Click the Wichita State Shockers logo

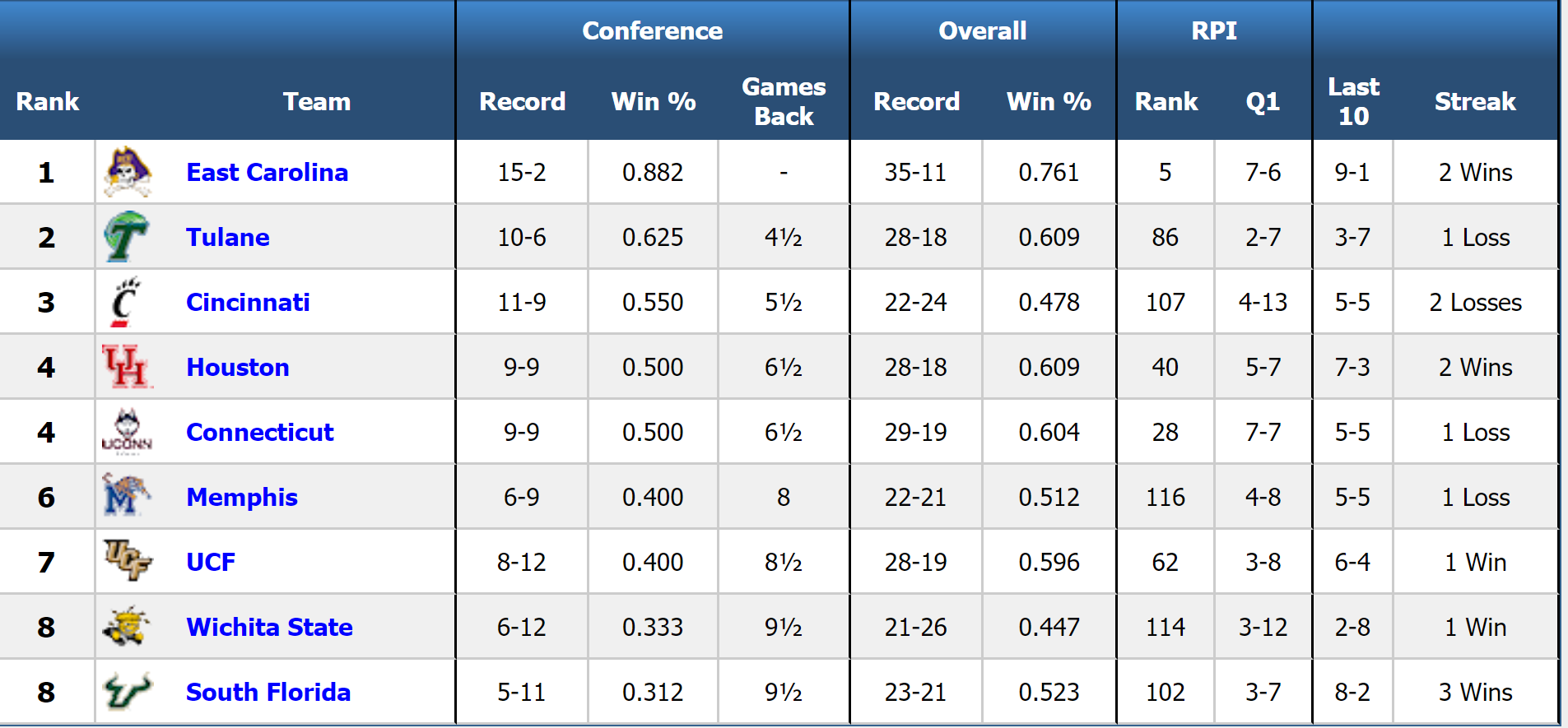coord(126,626)
